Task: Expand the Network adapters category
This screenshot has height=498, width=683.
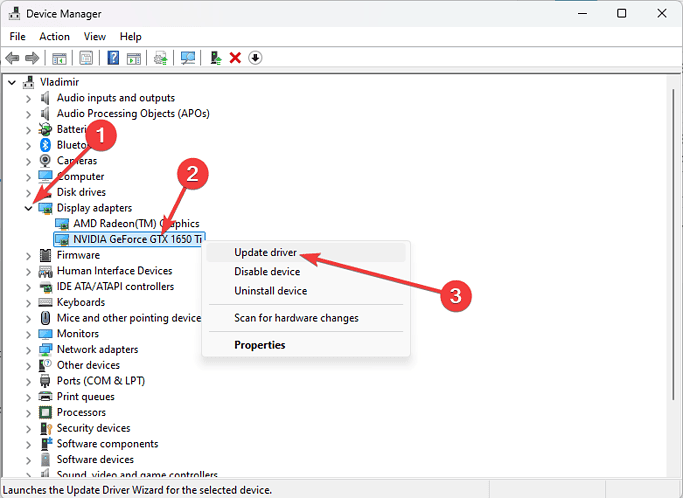Action: pyautogui.click(x=27, y=349)
